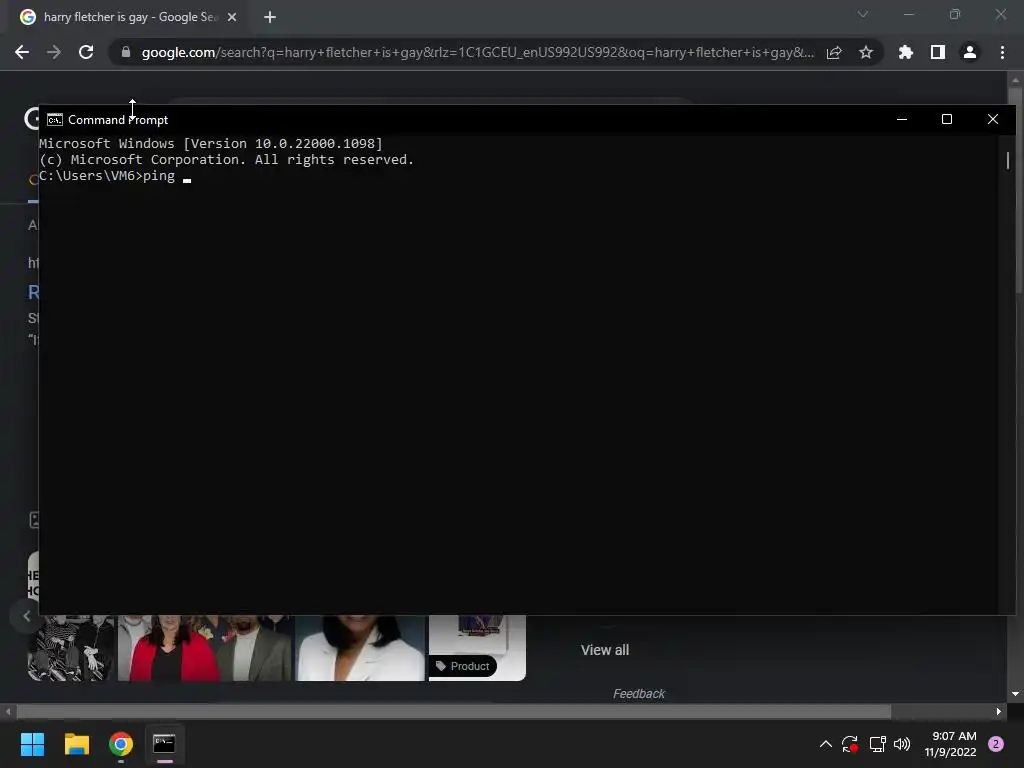Click the horizontal scrollbar left arrow
Screen dimensions: 1024x768
click(8, 711)
